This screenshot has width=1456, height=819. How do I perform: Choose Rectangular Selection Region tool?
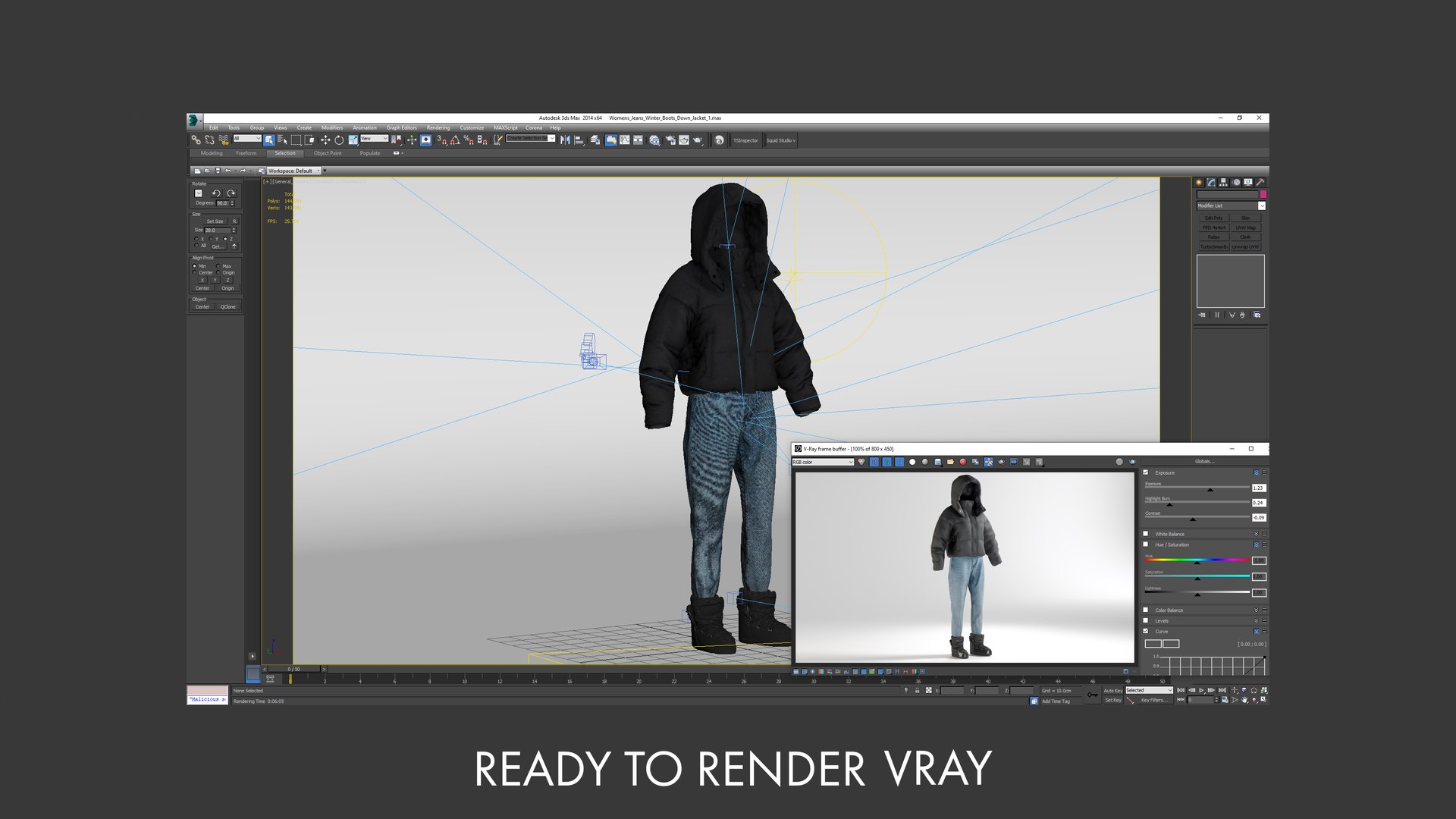(x=296, y=140)
